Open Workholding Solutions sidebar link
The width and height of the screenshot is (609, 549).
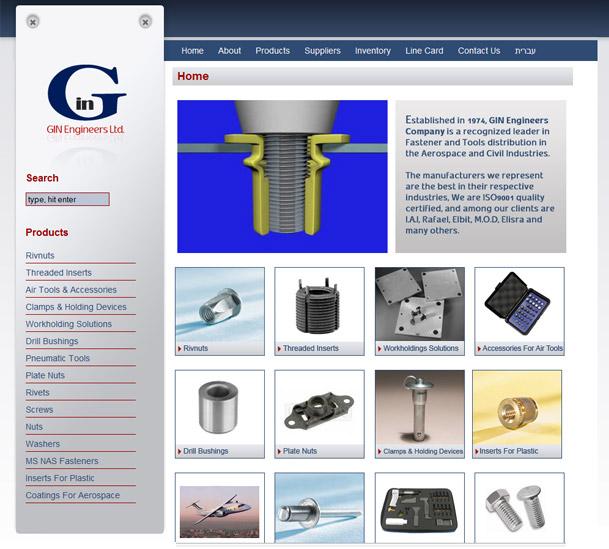point(69,324)
